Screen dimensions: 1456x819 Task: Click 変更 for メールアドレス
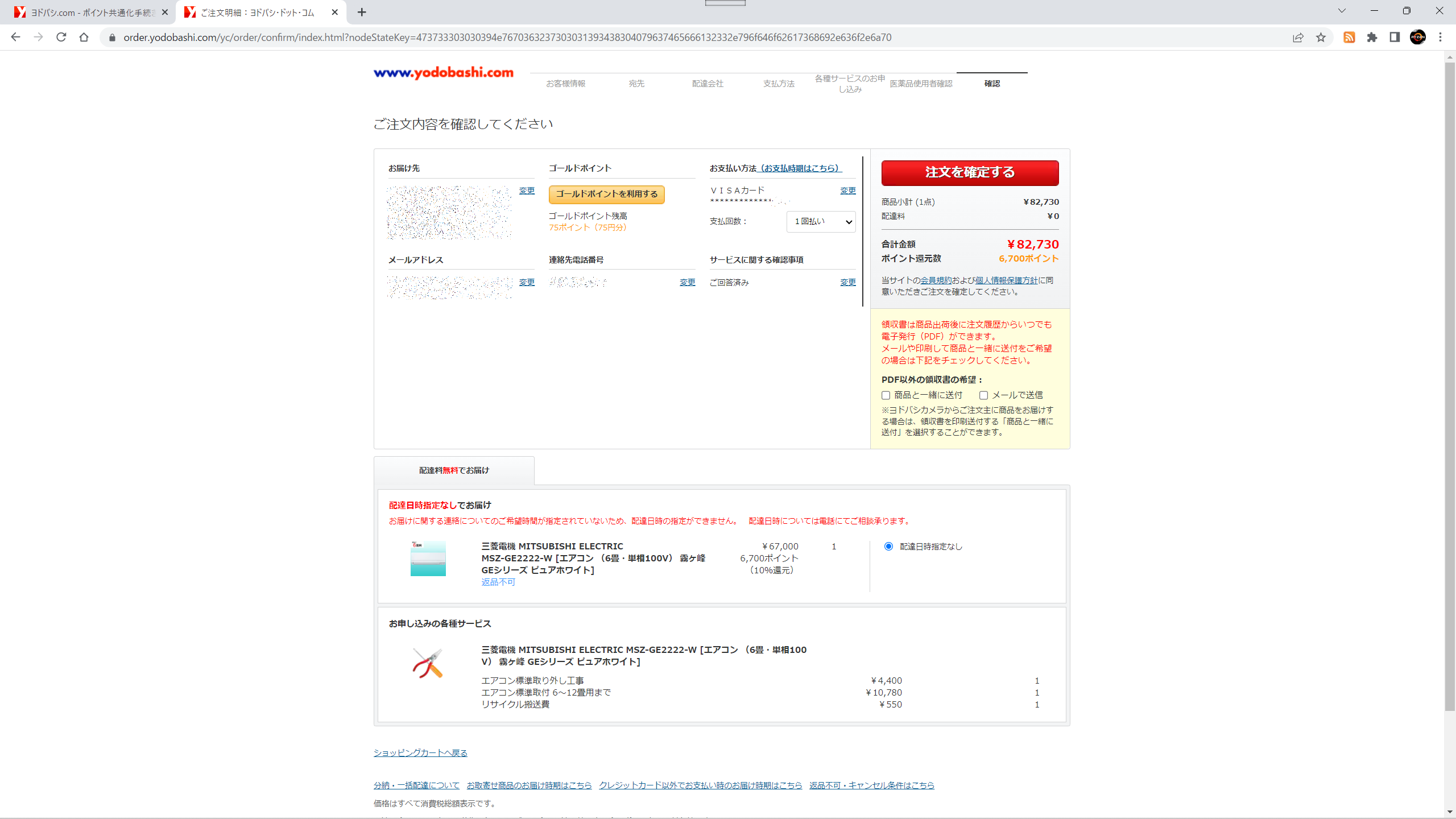[527, 282]
